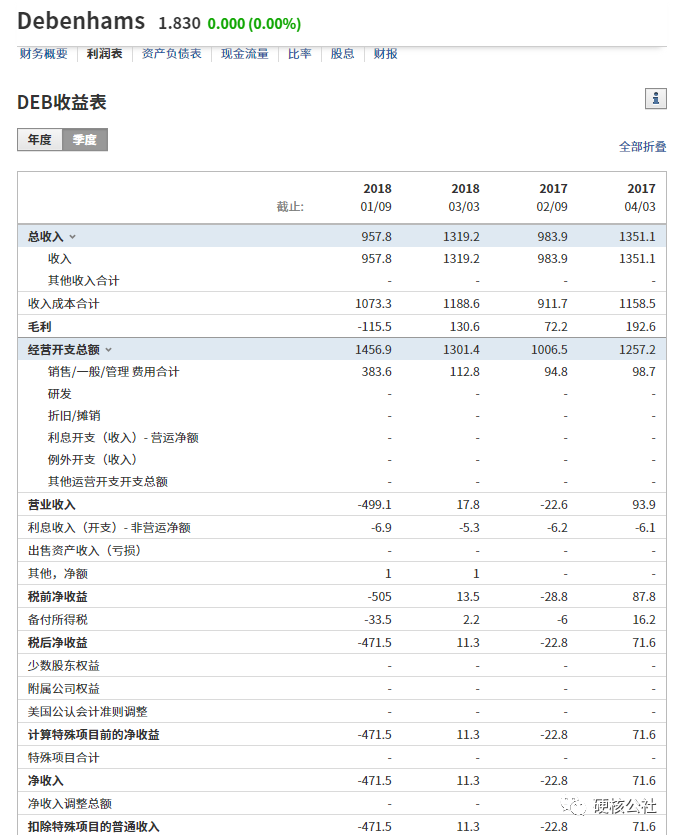Open the 现金流量 tab
Viewport: 678px width, 835px height.
pos(245,54)
